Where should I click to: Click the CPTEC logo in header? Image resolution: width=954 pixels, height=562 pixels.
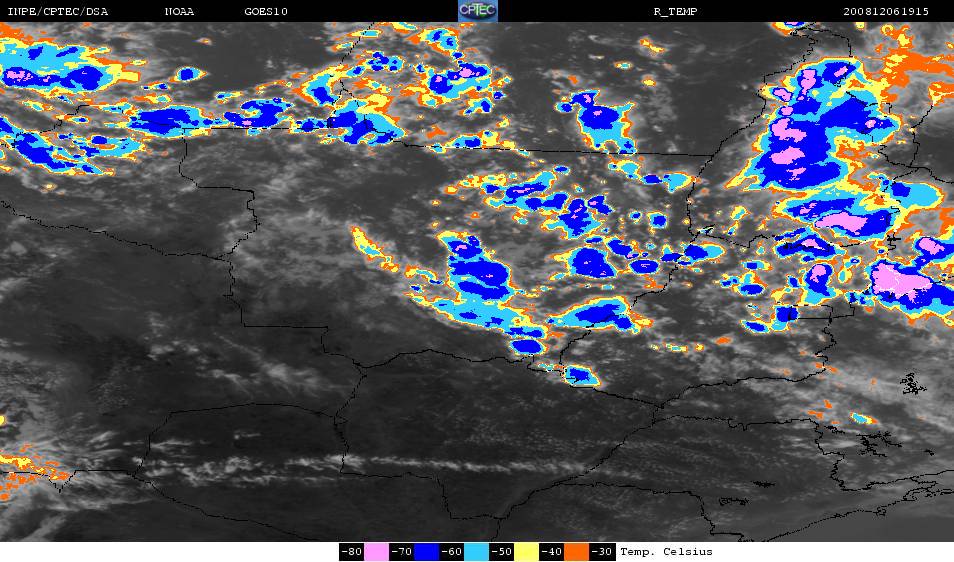click(x=478, y=11)
